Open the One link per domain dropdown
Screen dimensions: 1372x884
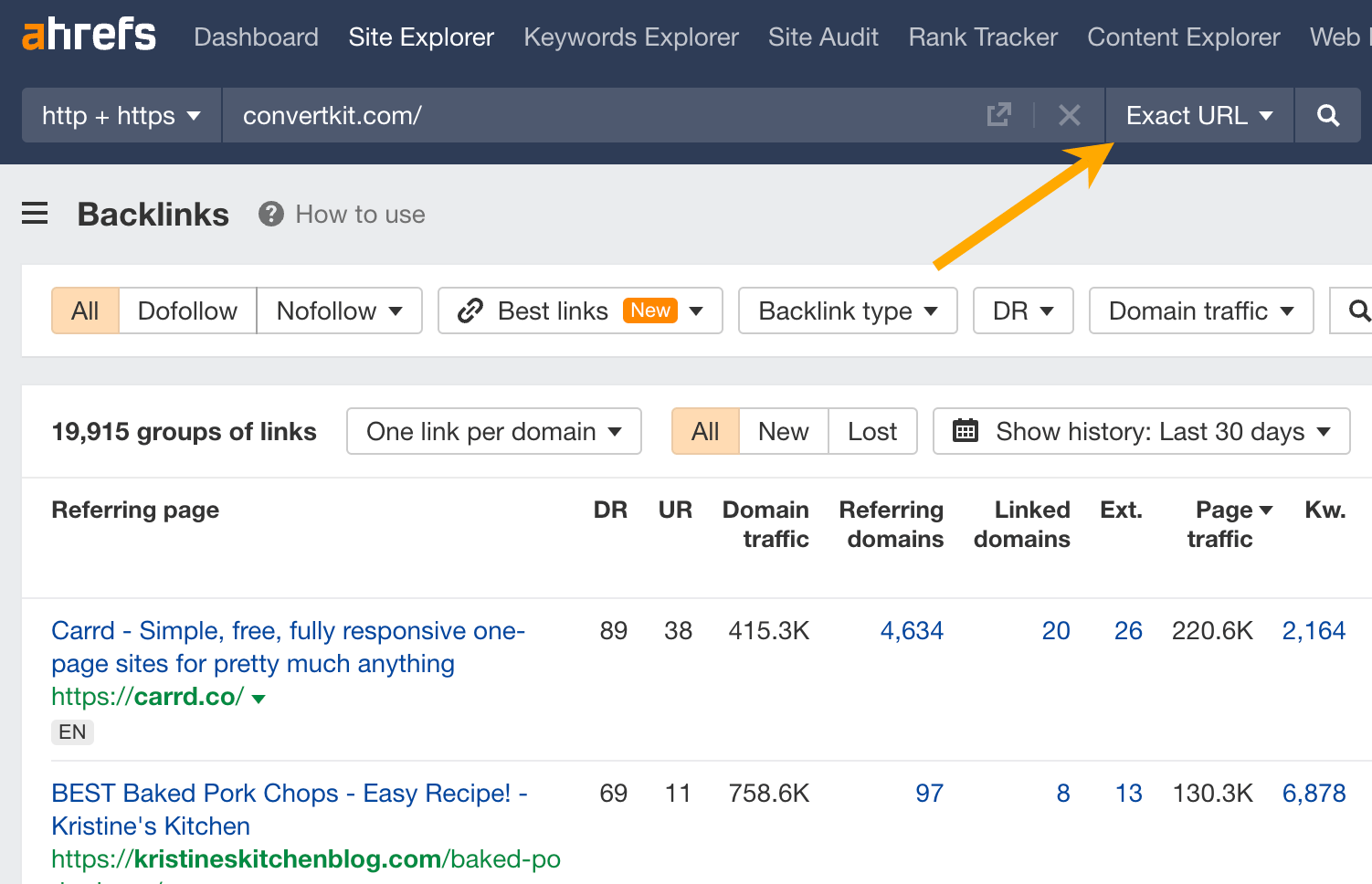(x=493, y=430)
